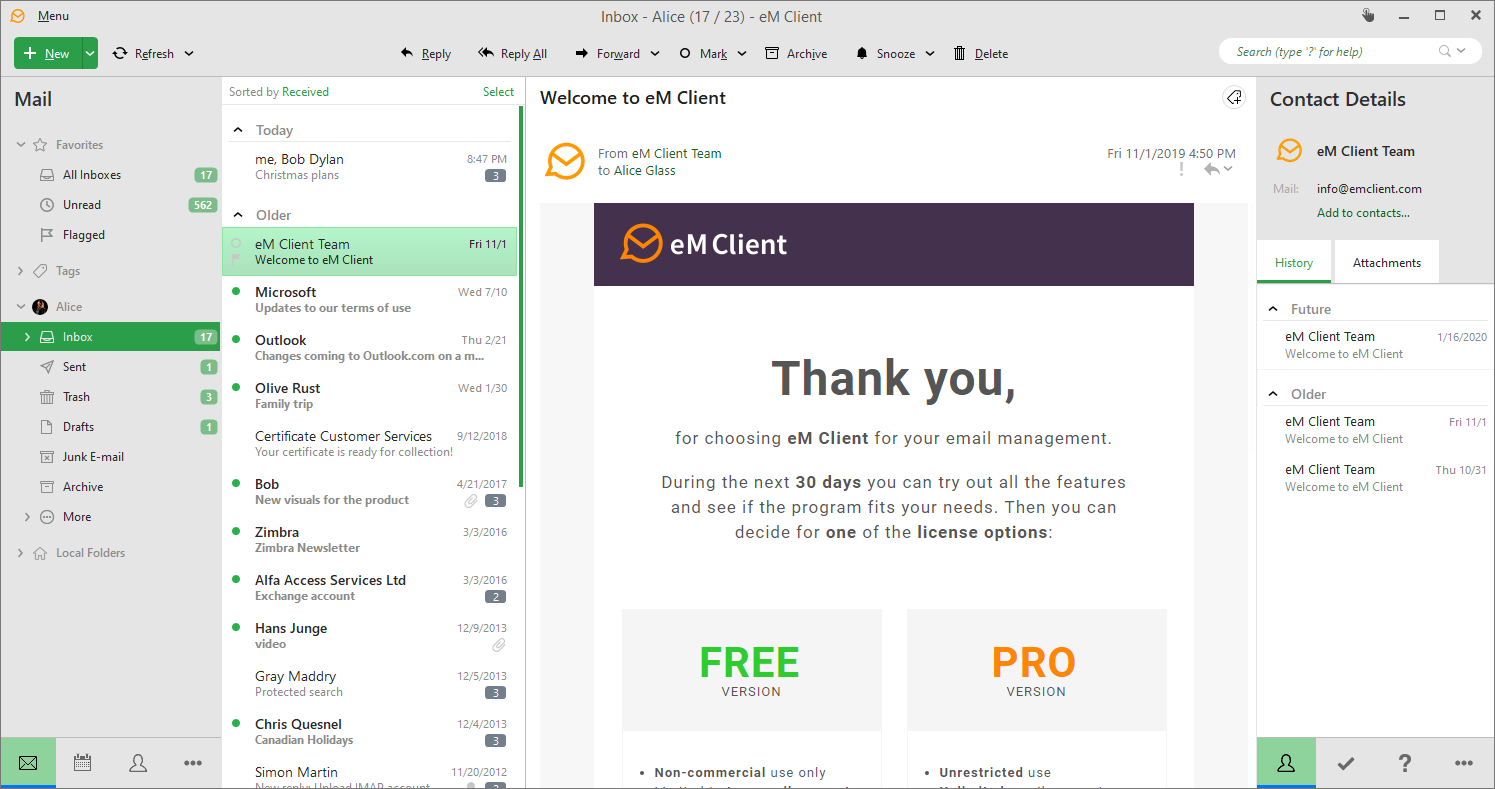Click the Archive toolbar button

coord(796,53)
